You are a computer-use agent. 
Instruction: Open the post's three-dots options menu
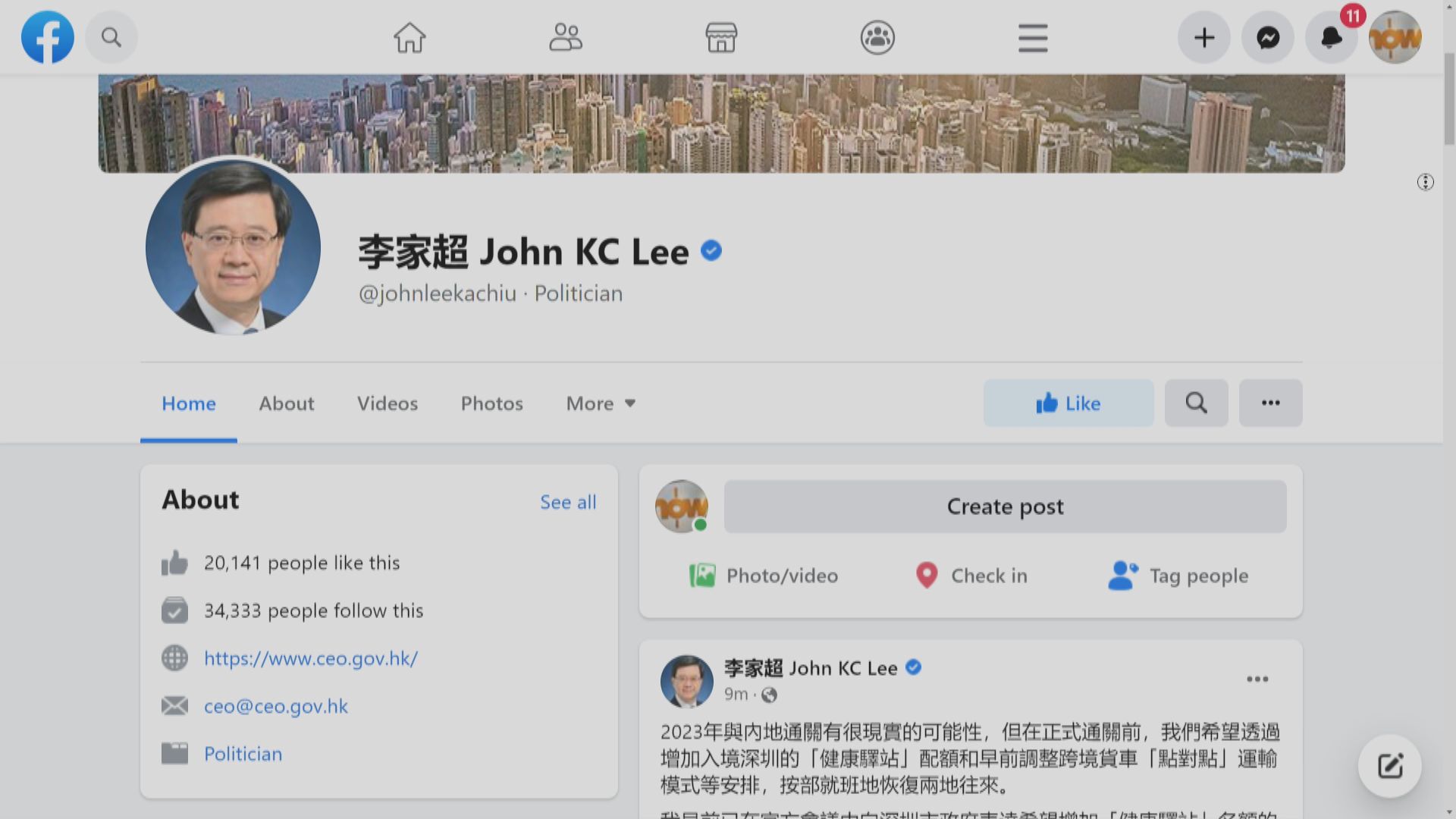pos(1257,679)
